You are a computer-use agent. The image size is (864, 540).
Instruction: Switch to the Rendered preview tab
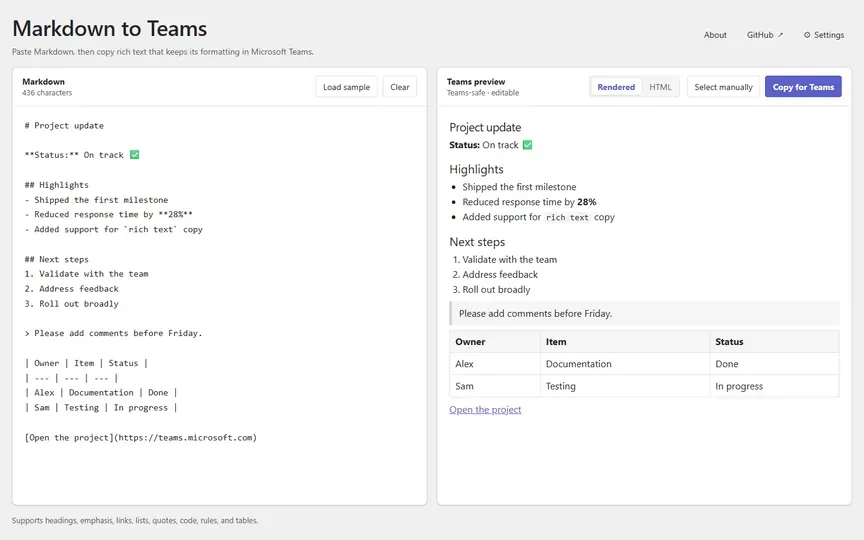616,87
